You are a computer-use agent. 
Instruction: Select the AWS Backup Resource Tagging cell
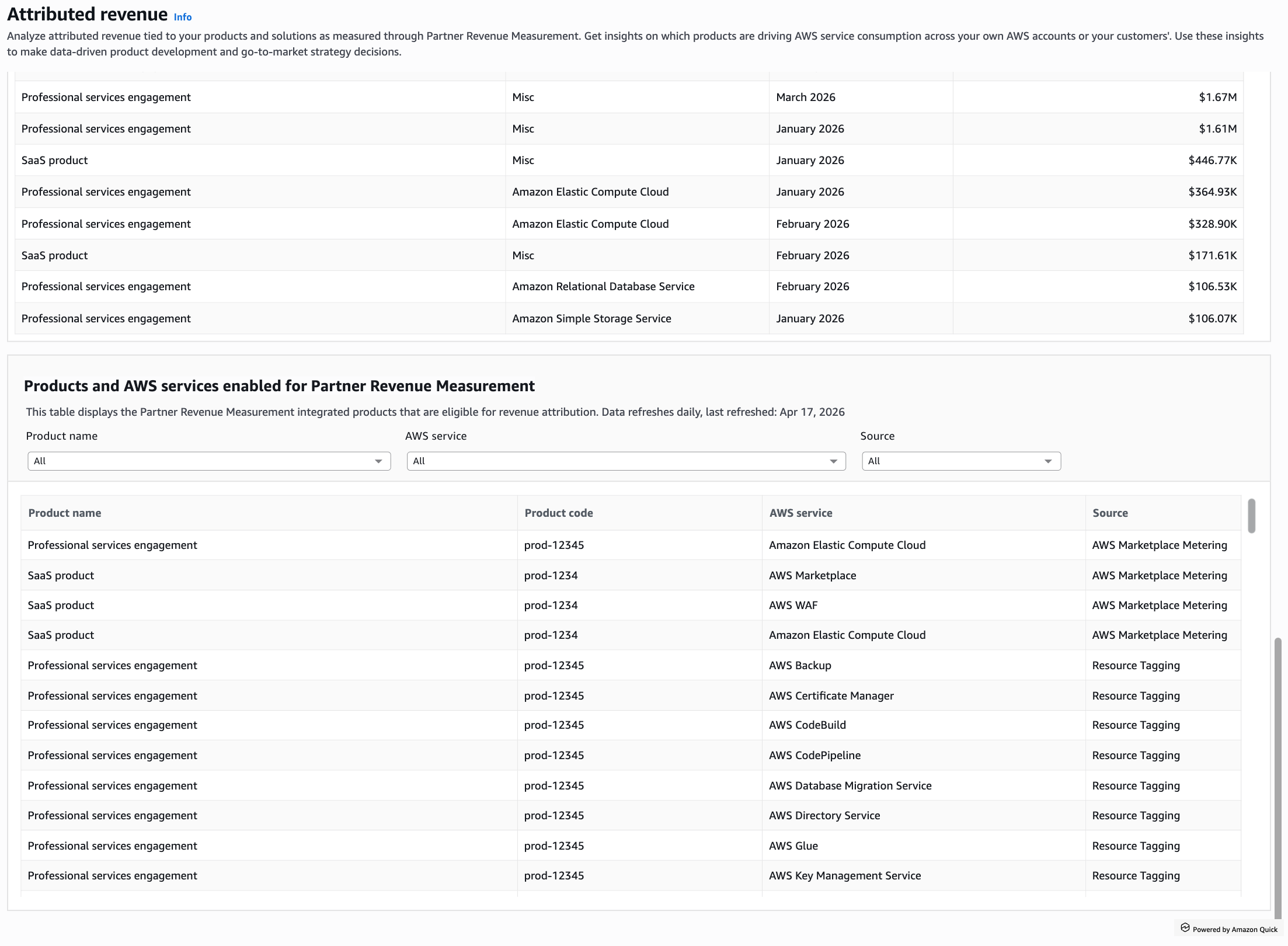pos(1136,665)
